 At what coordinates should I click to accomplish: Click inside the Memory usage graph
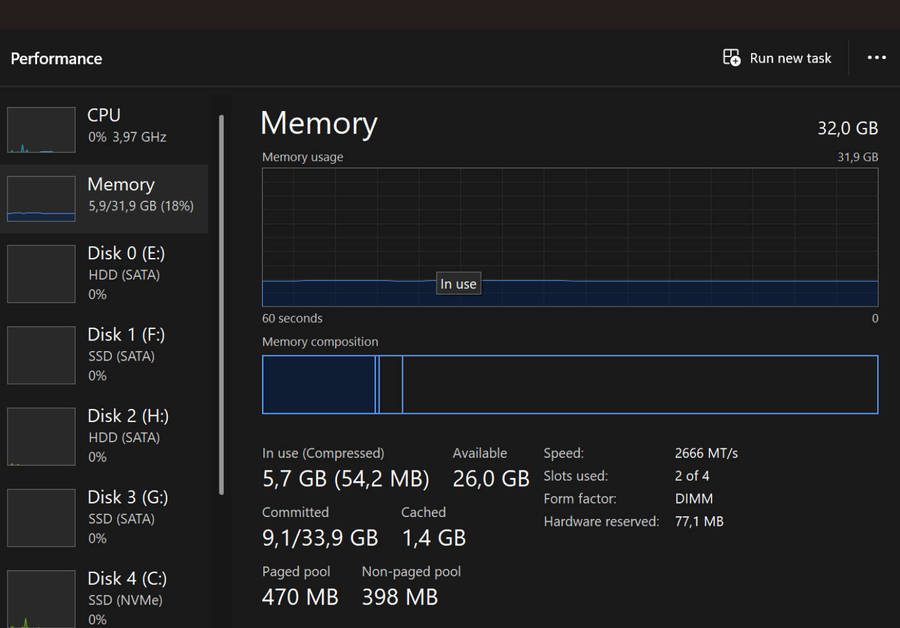pos(570,230)
